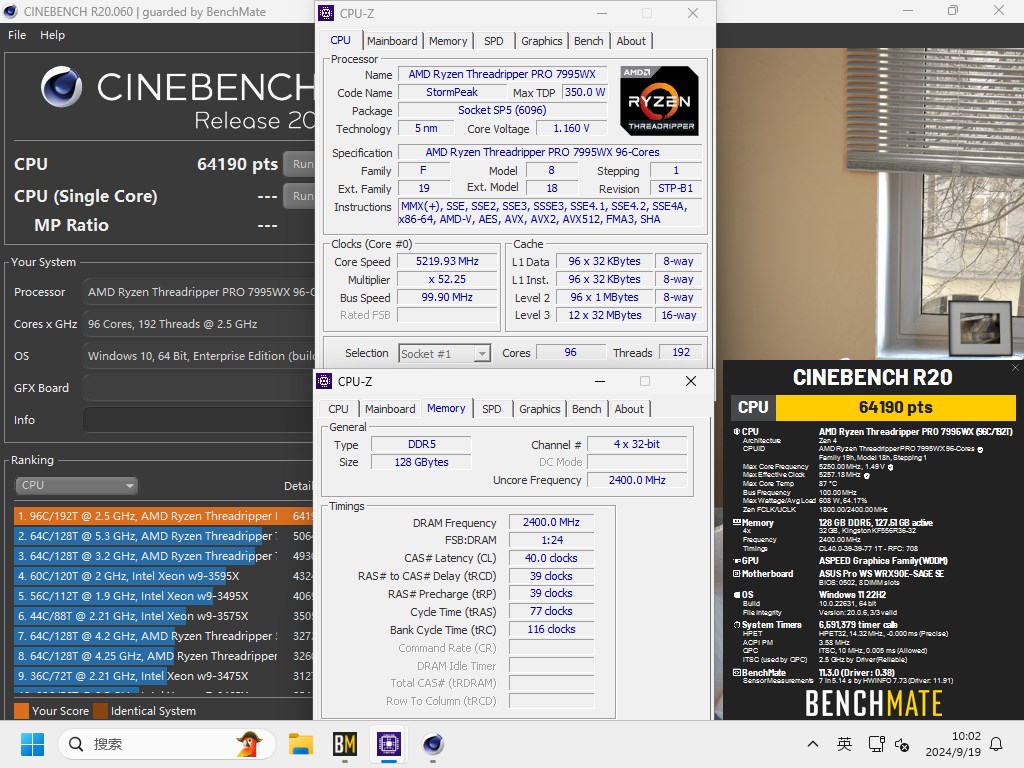Select Graphics tab in lower CPU-Z
The height and width of the screenshot is (768, 1024).
[539, 409]
